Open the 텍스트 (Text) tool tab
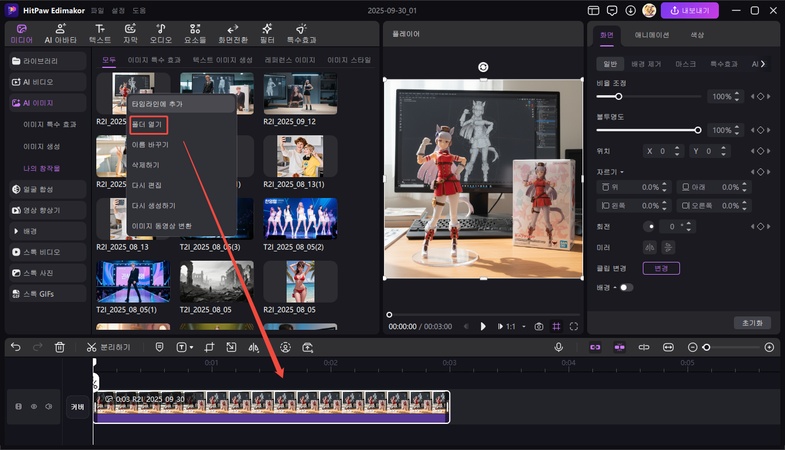The image size is (785, 450). (x=100, y=34)
